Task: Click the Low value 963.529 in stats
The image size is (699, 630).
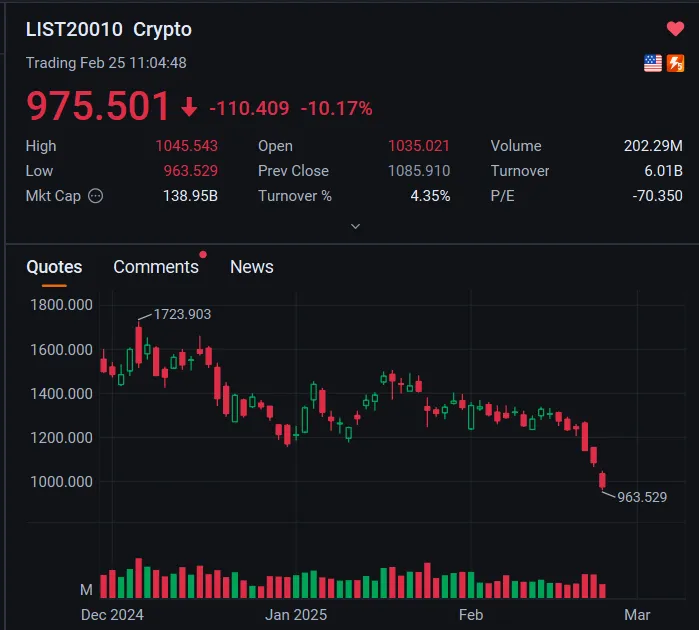Action: coord(190,171)
